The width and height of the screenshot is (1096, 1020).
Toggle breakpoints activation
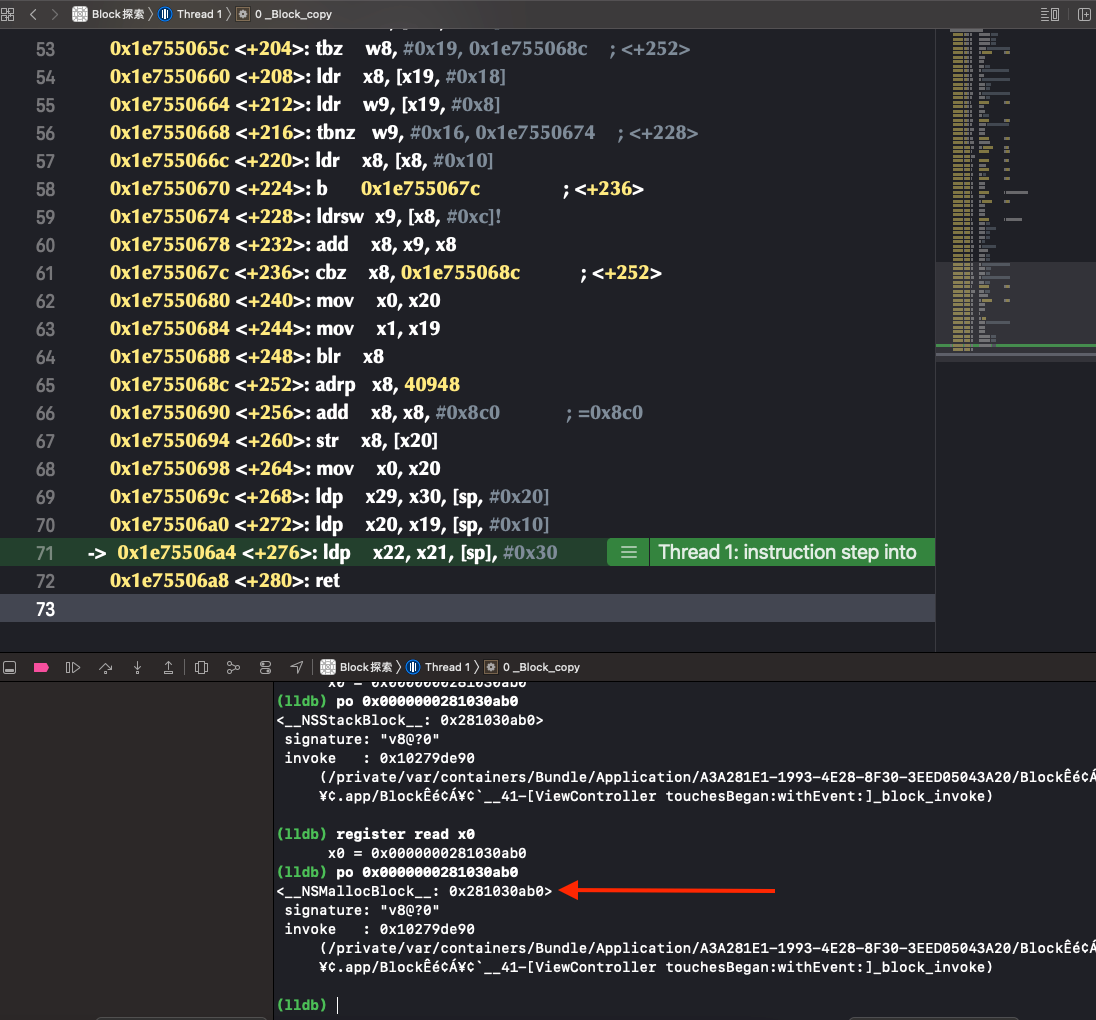(x=41, y=668)
